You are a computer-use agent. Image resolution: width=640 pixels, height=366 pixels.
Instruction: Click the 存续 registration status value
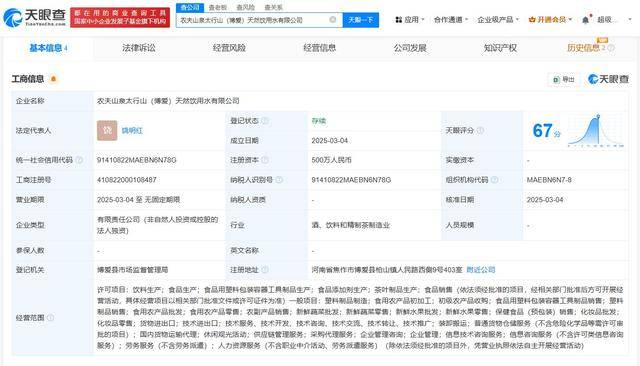(319, 121)
